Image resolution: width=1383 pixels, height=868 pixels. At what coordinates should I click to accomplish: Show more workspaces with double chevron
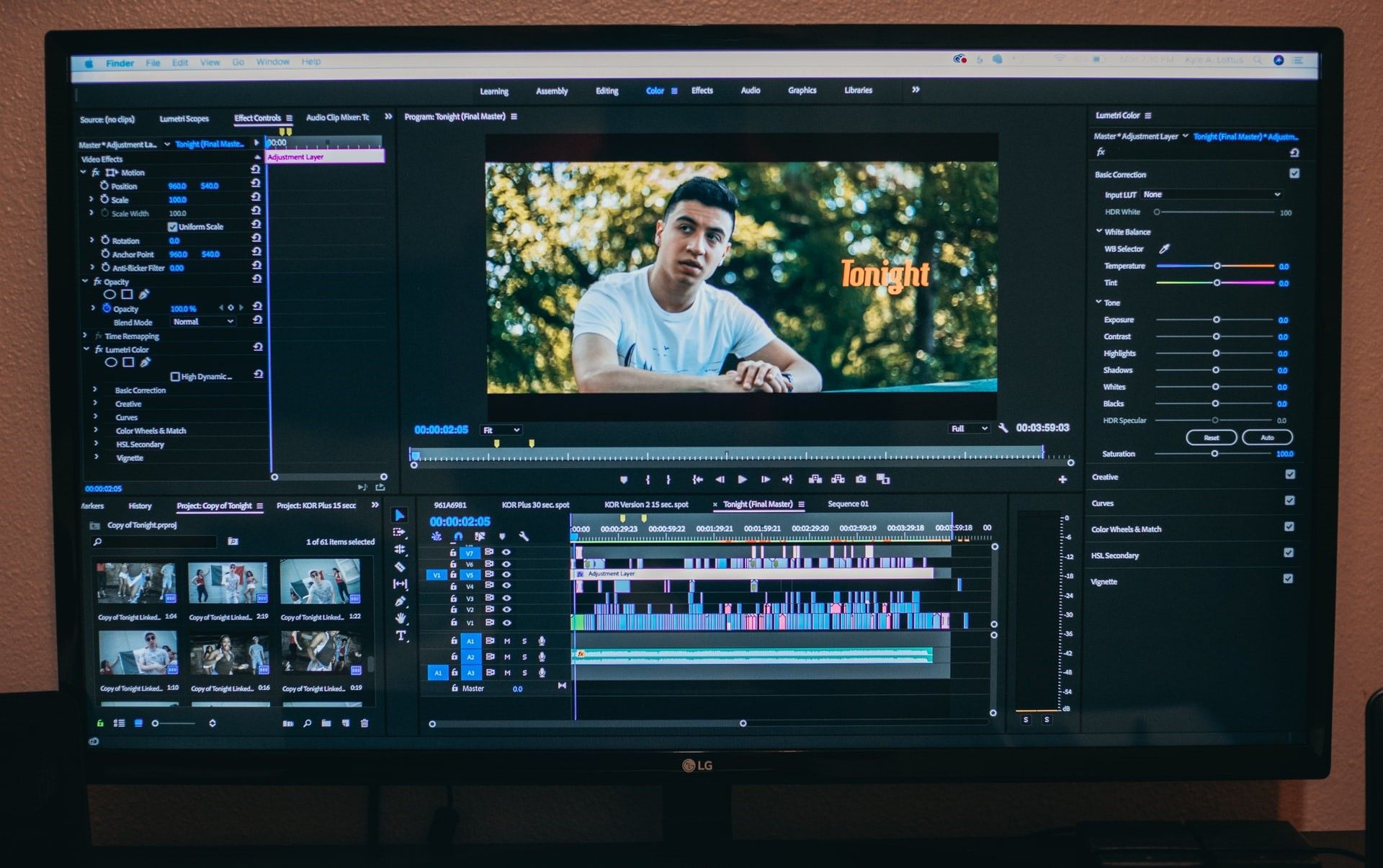pos(916,90)
